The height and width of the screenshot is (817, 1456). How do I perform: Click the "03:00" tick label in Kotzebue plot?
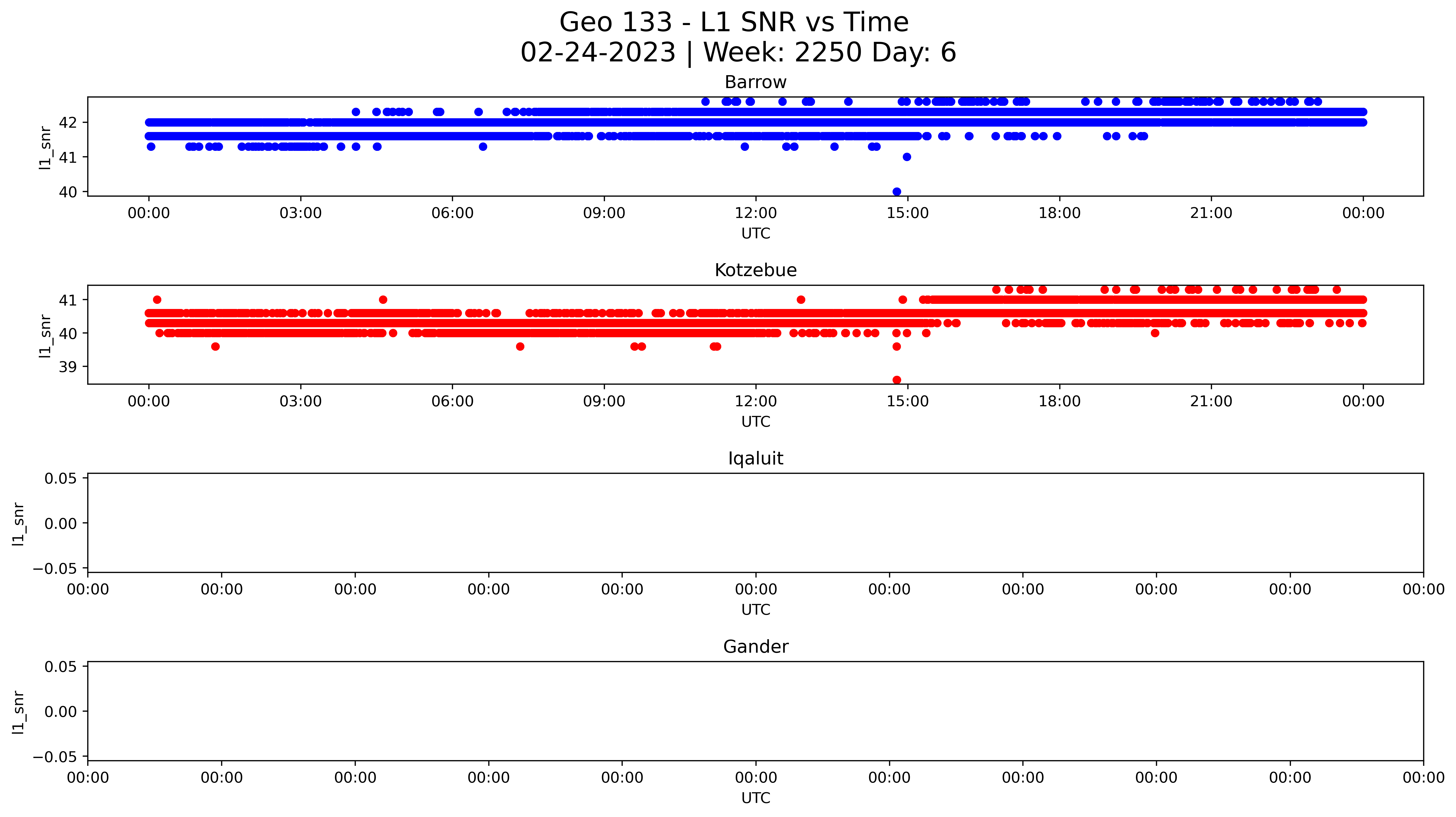pyautogui.click(x=301, y=402)
